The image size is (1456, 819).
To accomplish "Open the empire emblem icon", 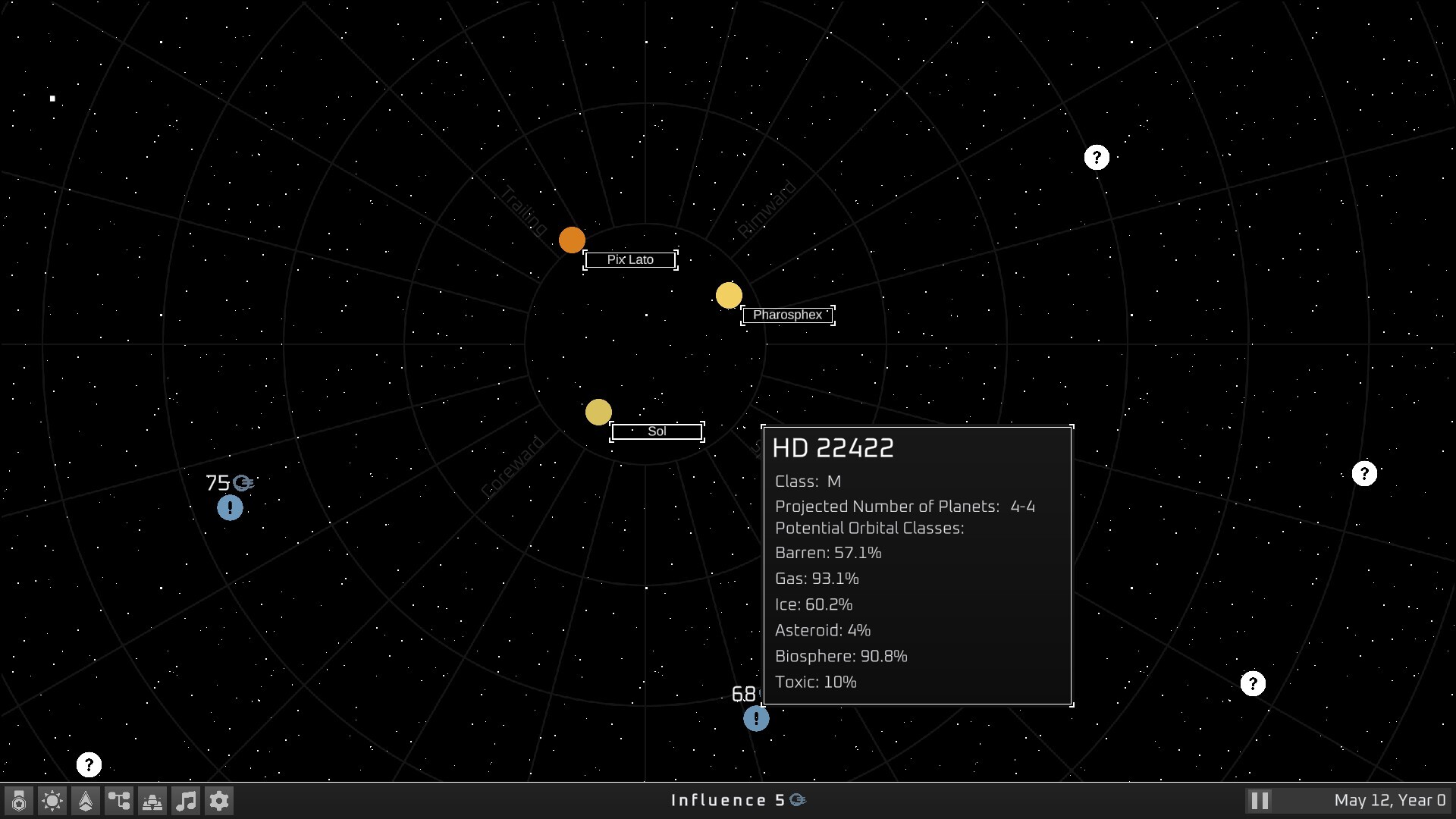I will pyautogui.click(x=18, y=800).
